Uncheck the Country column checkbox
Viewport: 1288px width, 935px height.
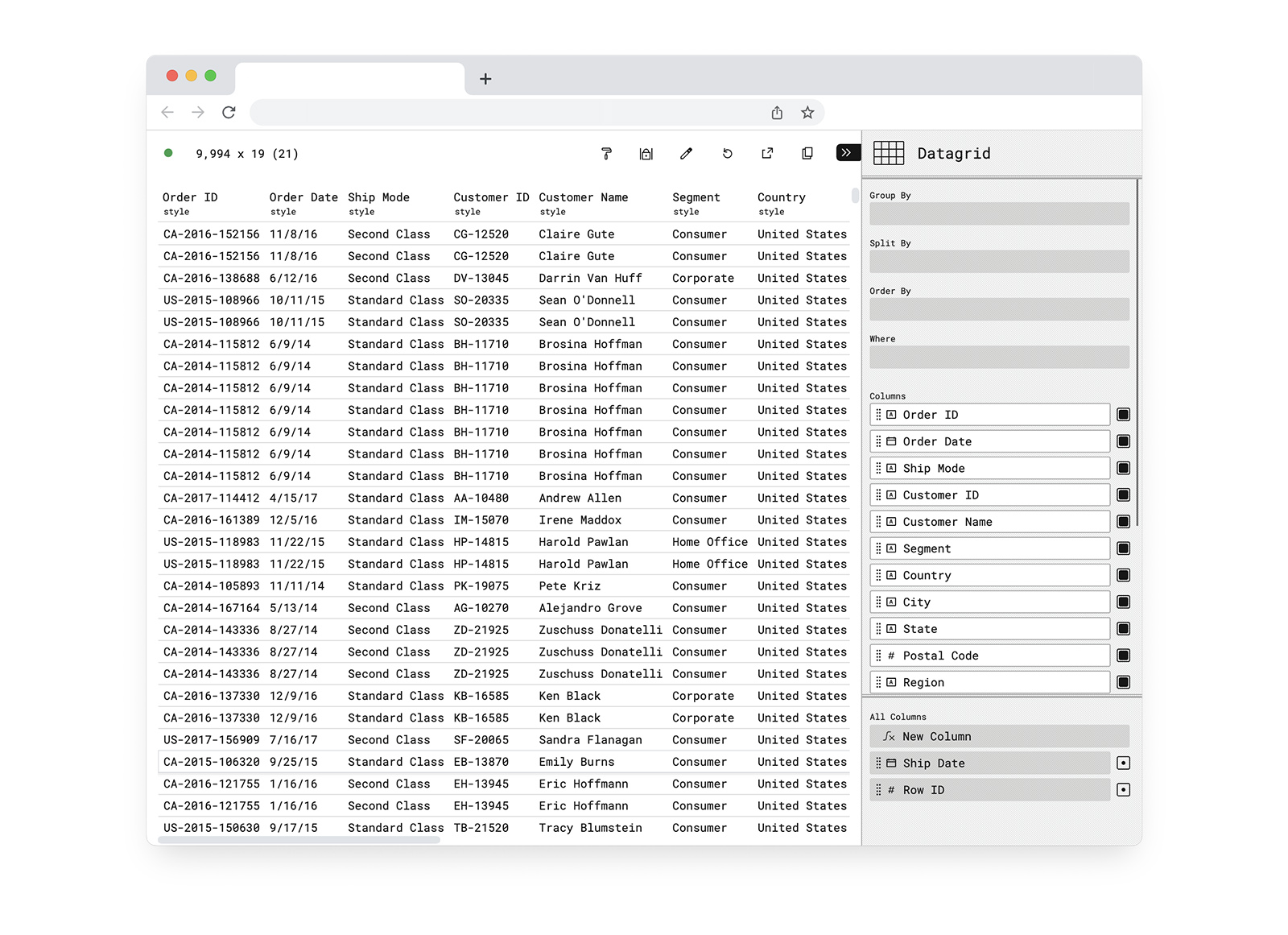click(x=1124, y=575)
